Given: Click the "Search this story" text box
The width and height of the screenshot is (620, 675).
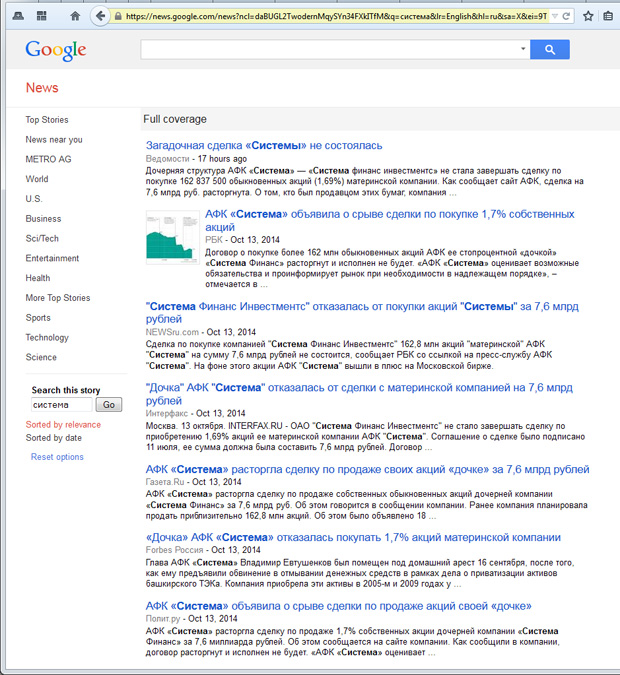Looking at the screenshot, I should tap(62, 405).
